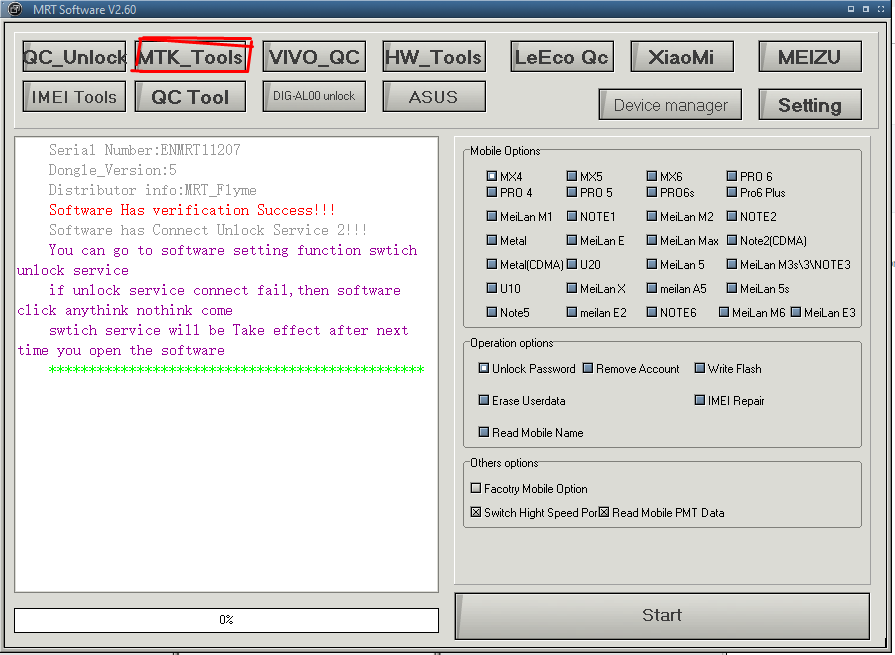Viewport: 895px width, 655px height.
Task: Uncheck Read Mobile PMT Data
Action: (x=603, y=512)
